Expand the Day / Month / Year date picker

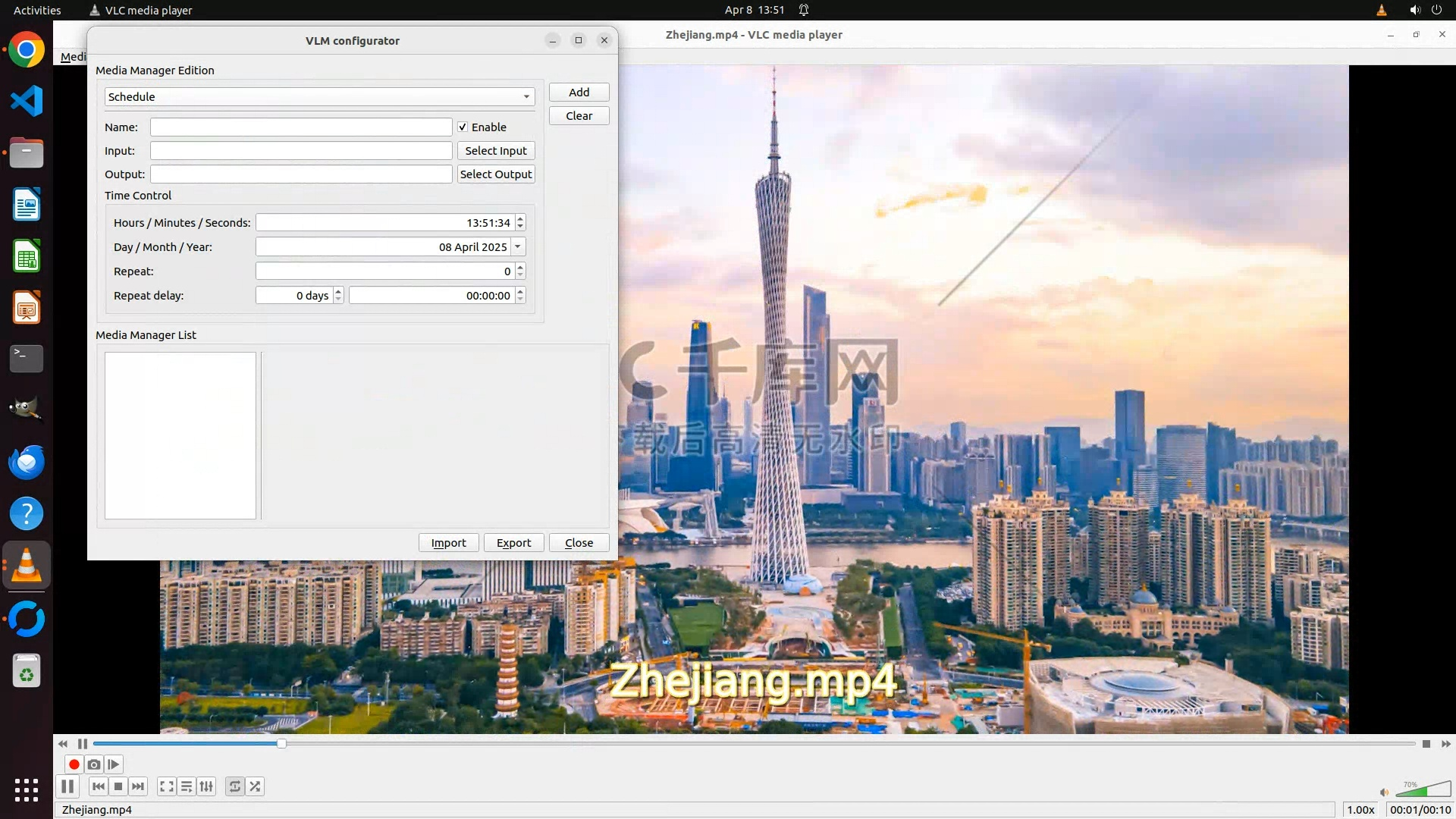pyautogui.click(x=518, y=247)
